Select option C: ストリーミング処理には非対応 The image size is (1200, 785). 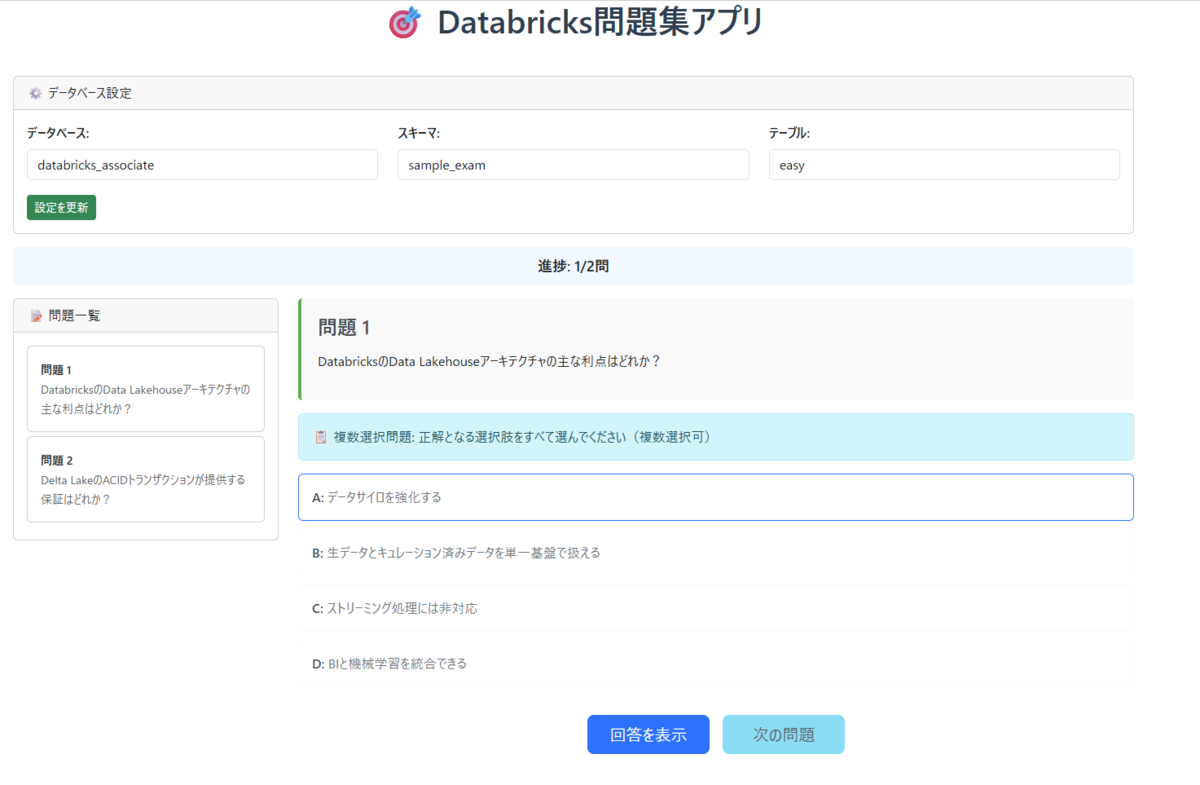click(x=716, y=608)
